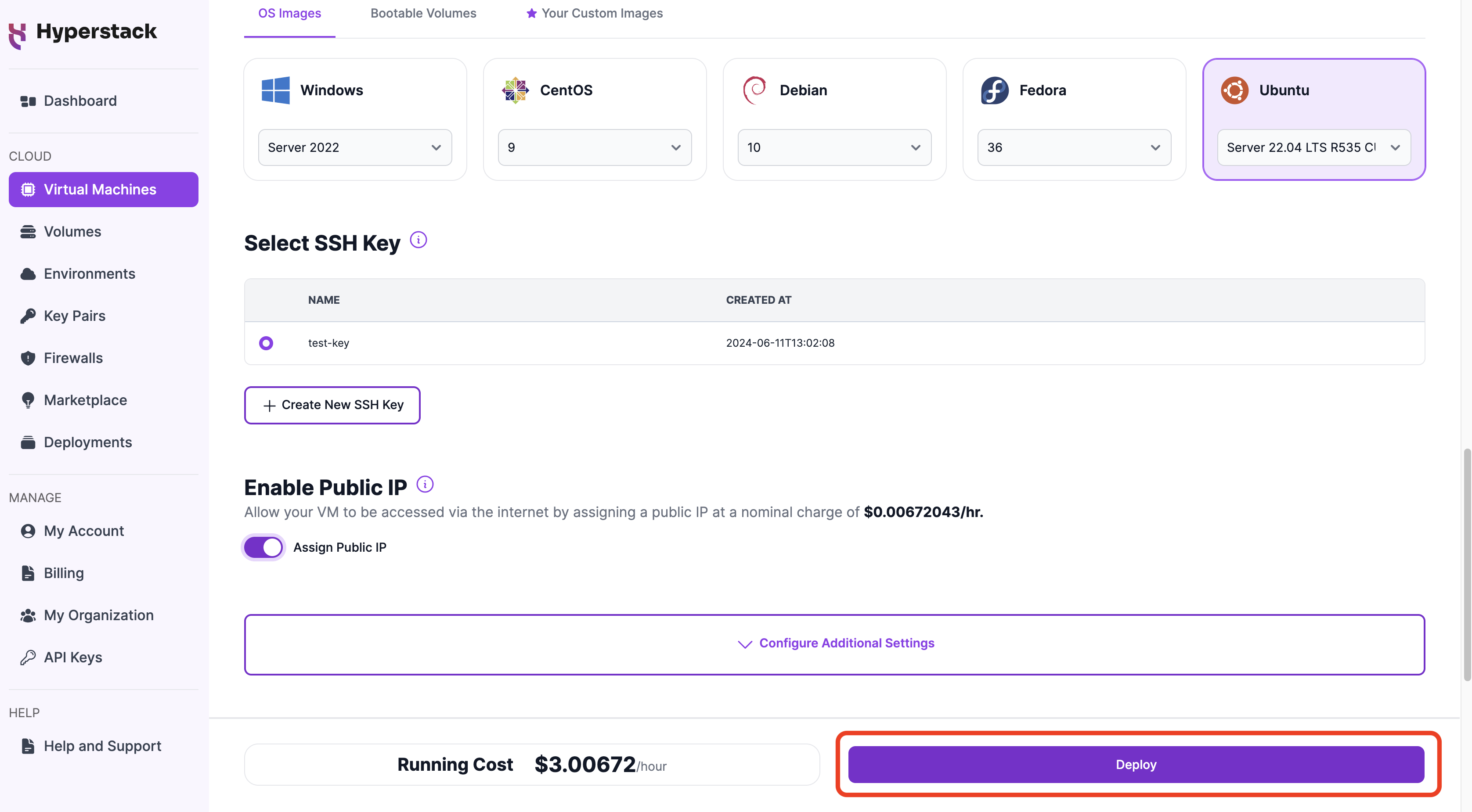This screenshot has width=1472, height=812.
Task: Click the $3.00672 running cost value
Action: (584, 764)
